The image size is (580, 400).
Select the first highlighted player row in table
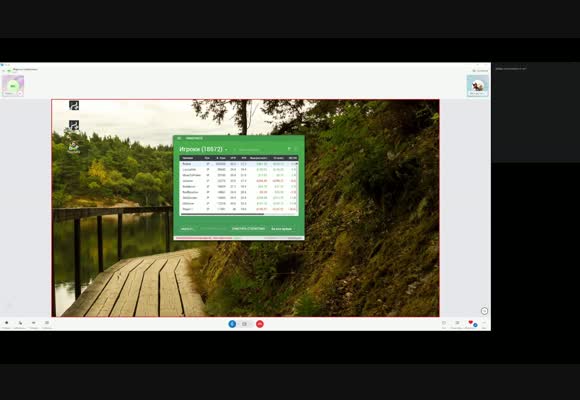point(239,164)
